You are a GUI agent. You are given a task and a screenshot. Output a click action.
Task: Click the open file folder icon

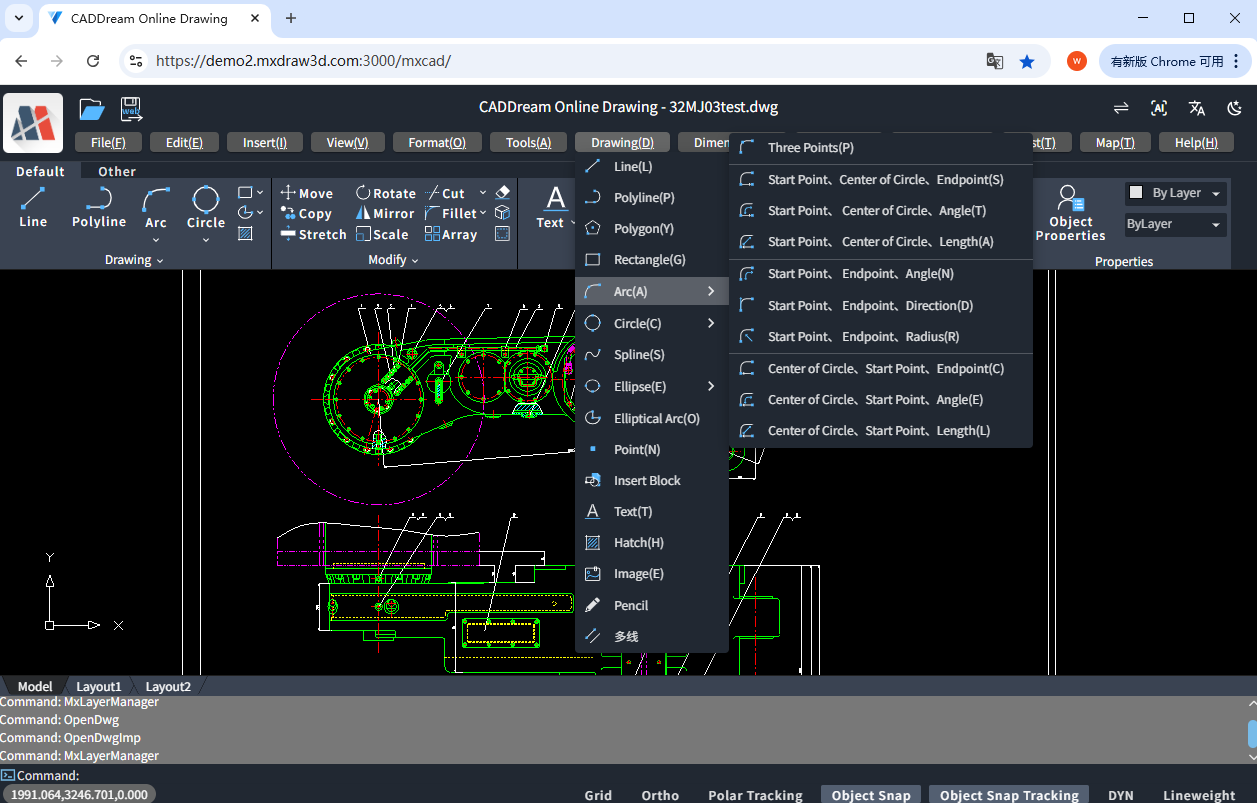pyautogui.click(x=92, y=109)
